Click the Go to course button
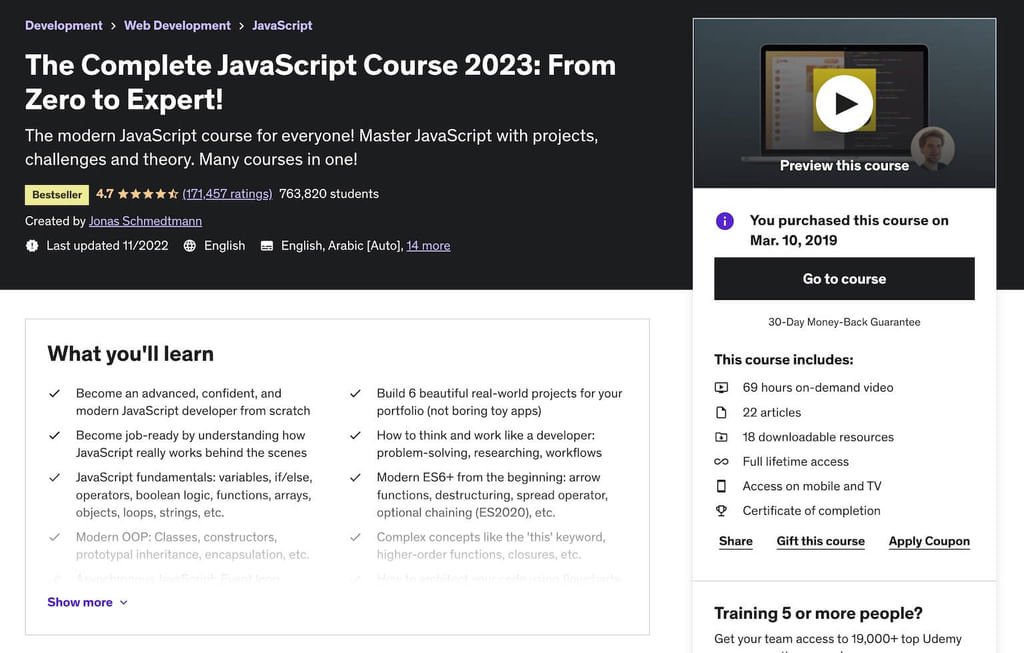This screenshot has height=653, width=1024. click(x=844, y=279)
